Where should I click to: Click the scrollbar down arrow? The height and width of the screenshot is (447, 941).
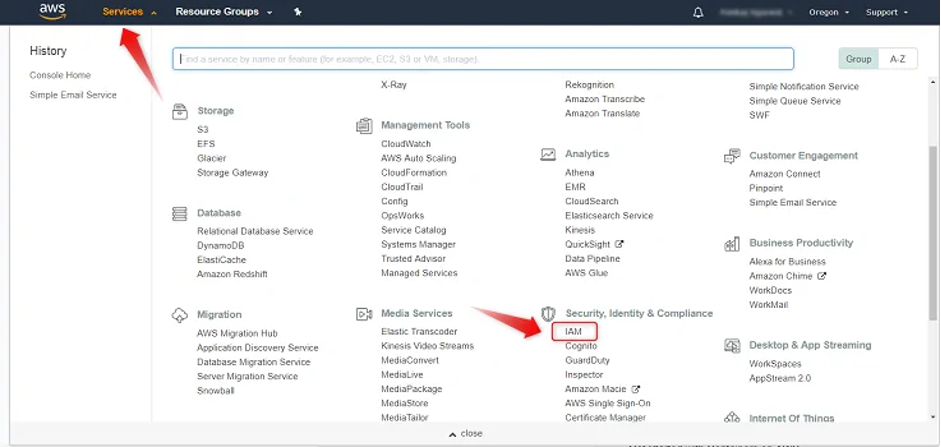tap(933, 416)
